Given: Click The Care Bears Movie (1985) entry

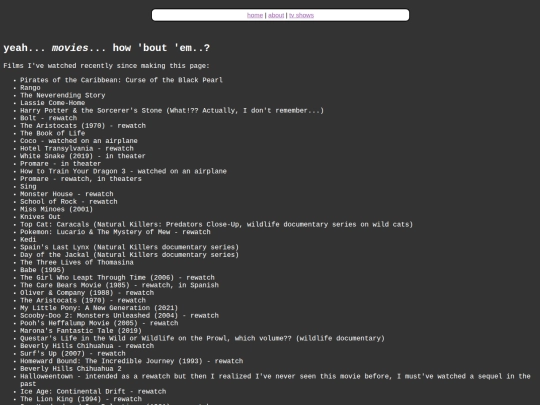Looking at the screenshot, I should point(120,285).
